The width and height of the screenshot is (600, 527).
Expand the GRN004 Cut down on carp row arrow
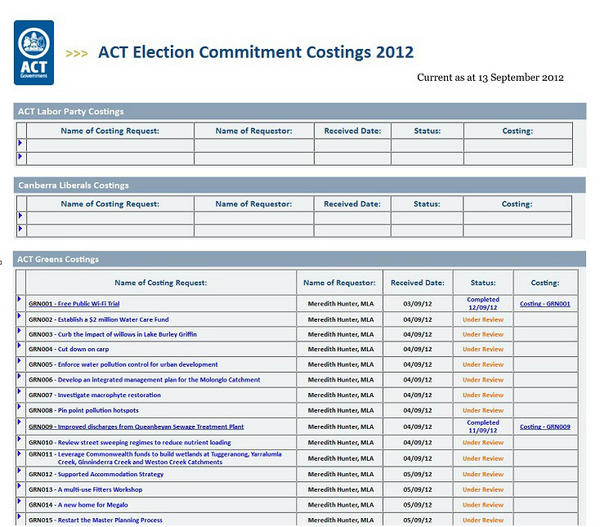point(20,345)
